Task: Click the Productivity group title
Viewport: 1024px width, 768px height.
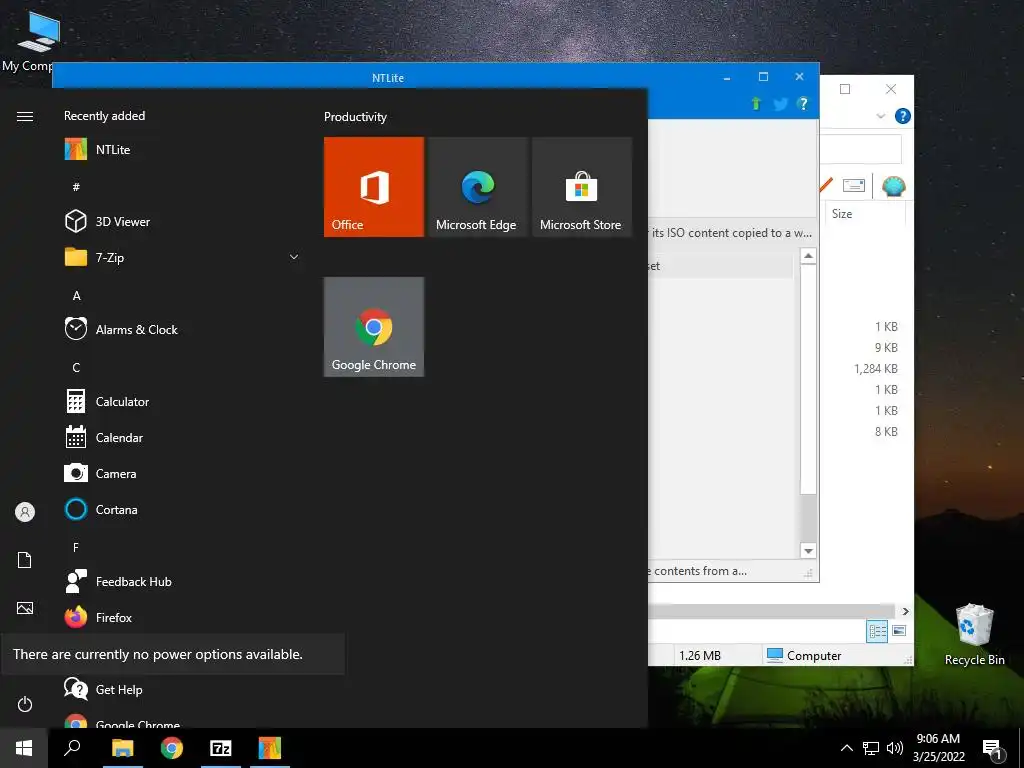Action: (355, 117)
